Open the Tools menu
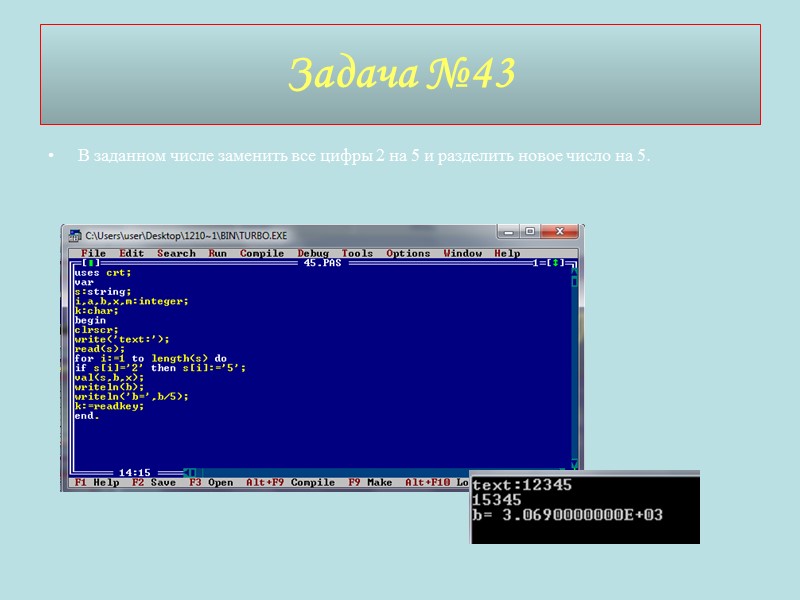The image size is (800, 600). point(357,253)
